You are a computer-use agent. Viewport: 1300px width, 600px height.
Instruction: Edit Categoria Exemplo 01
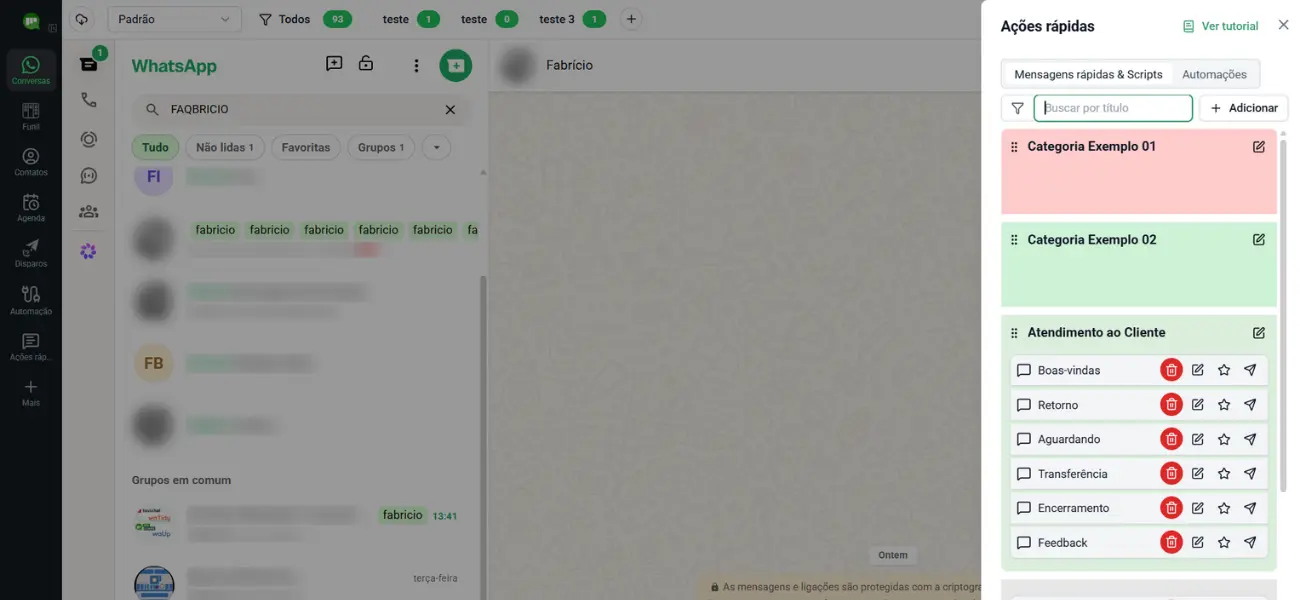(x=1259, y=147)
